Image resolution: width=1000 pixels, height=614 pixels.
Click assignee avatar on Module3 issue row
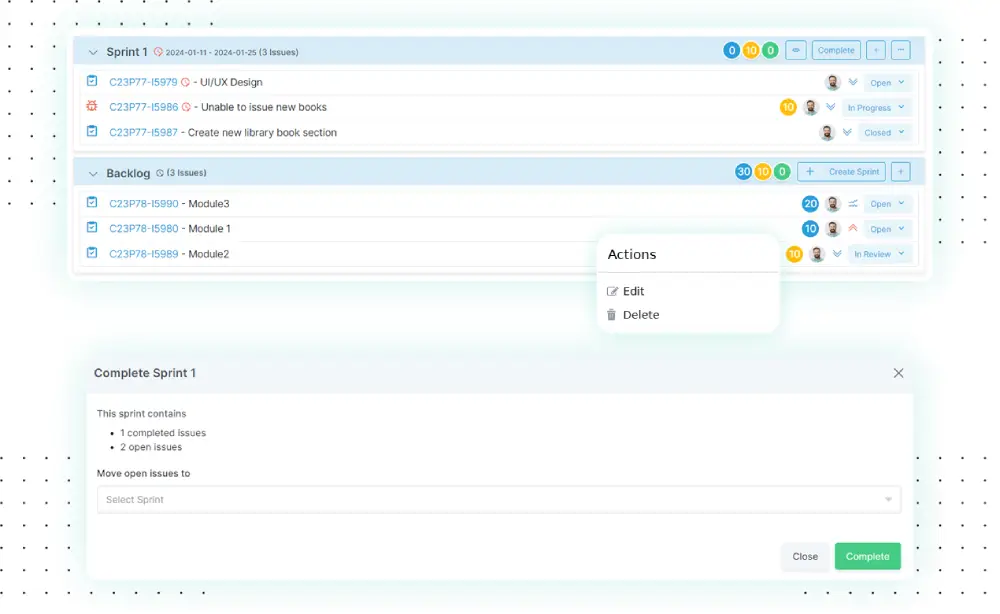[832, 204]
